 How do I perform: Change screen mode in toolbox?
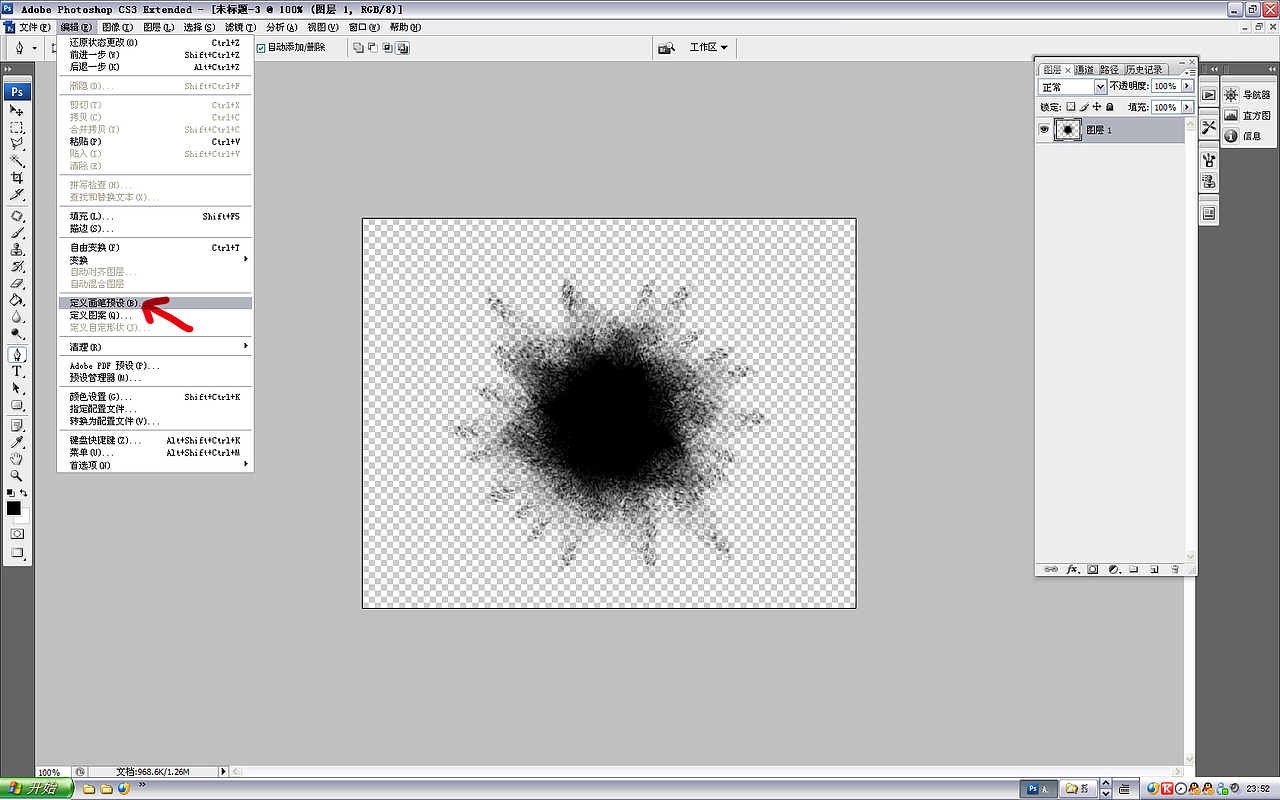(x=17, y=553)
